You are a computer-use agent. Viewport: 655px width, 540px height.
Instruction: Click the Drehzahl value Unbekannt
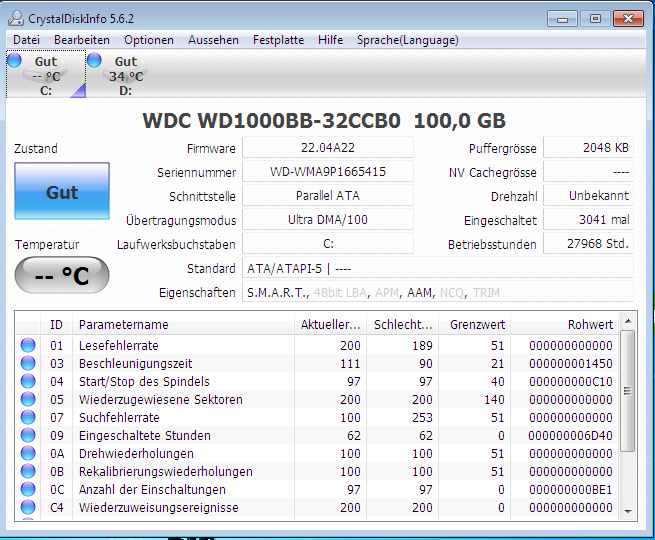[x=588, y=195]
